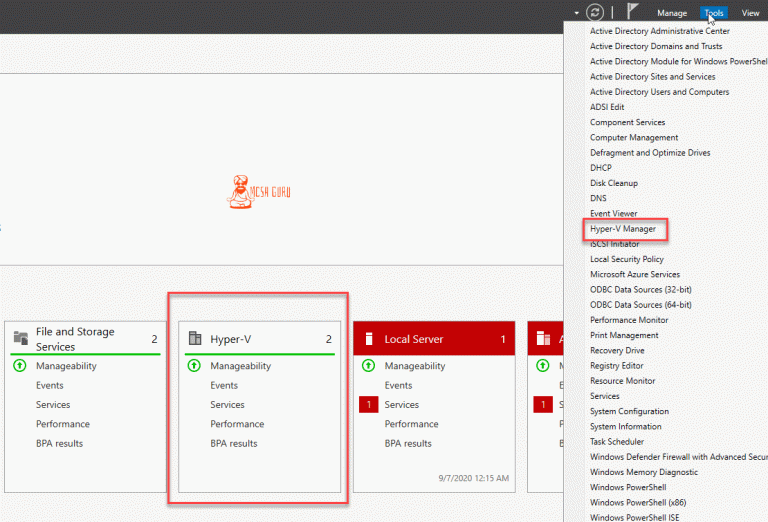Open Services in Local Server tile
Viewport: 768px width, 522px height.
(402, 404)
